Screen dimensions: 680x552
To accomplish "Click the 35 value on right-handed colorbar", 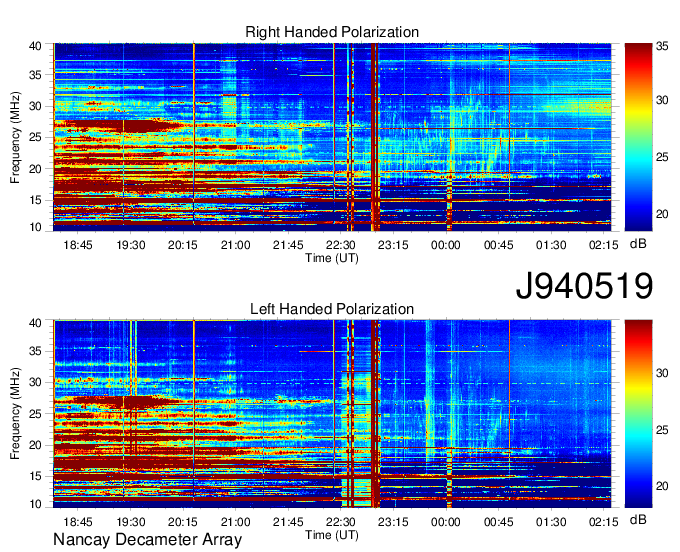I will [662, 46].
